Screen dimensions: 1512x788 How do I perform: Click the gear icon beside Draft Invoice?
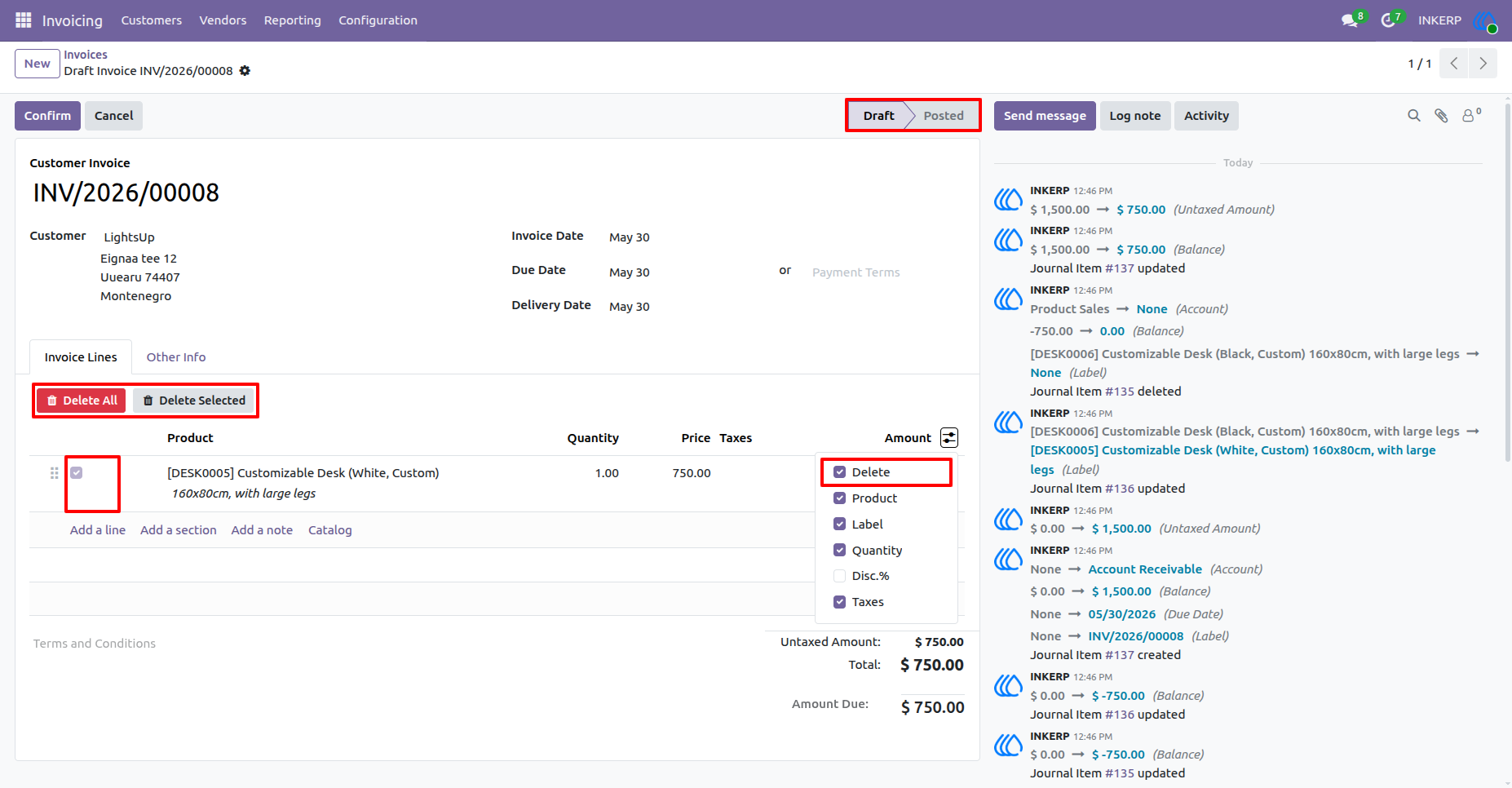point(245,71)
